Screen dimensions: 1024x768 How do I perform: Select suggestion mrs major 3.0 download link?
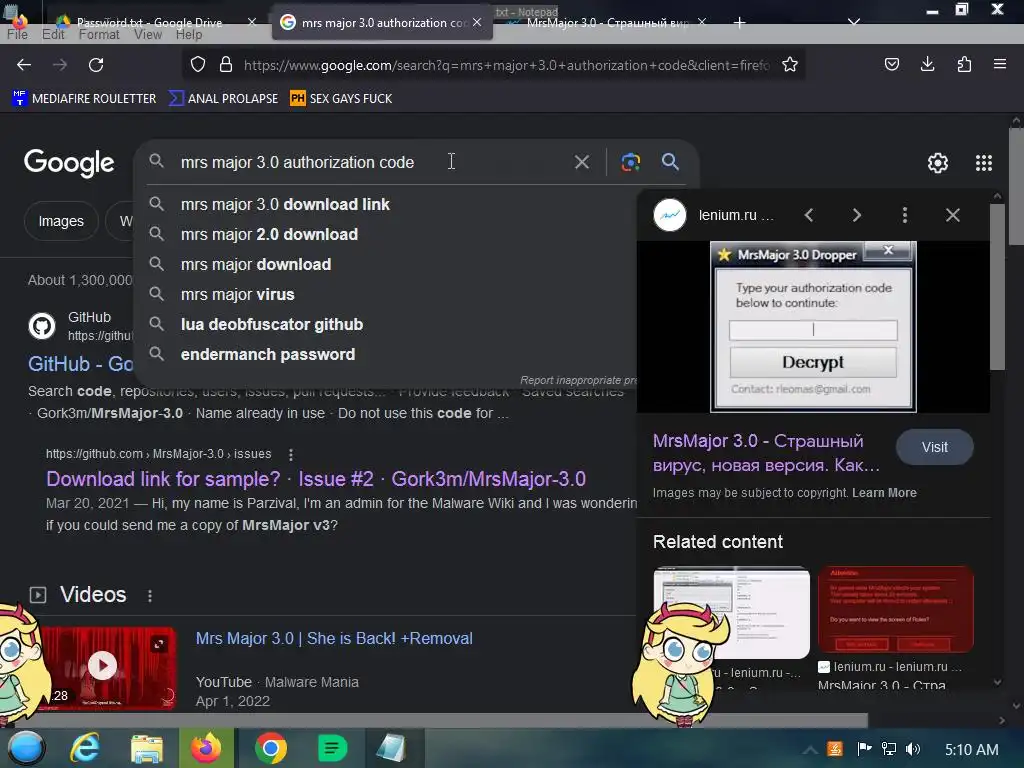pyautogui.click(x=285, y=204)
